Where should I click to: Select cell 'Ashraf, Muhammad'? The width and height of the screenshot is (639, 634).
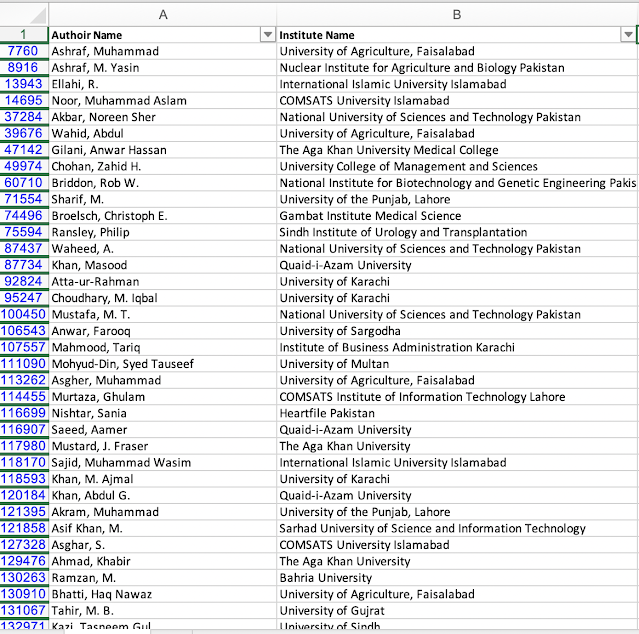[x=162, y=51]
